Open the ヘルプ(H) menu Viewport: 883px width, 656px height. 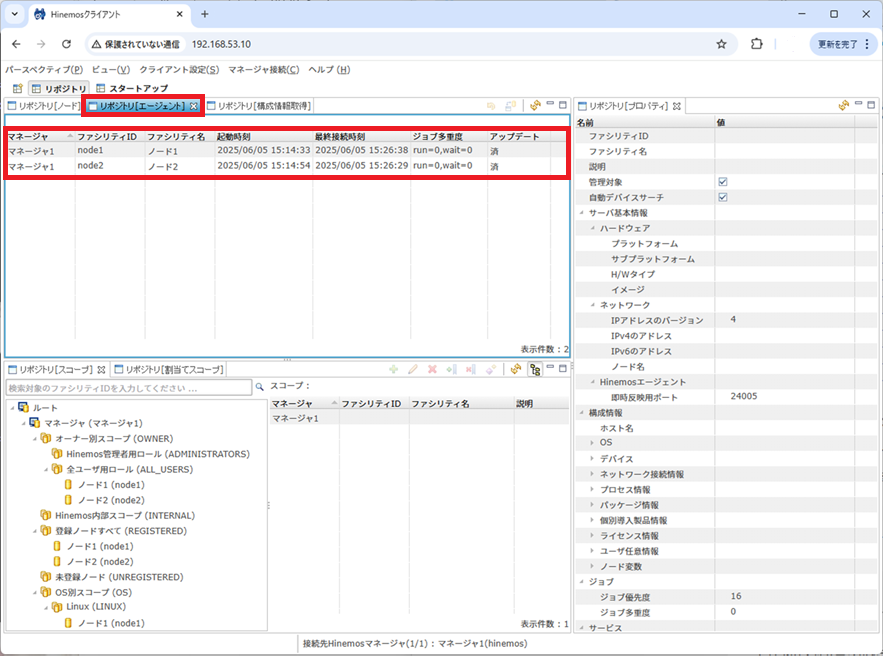(x=329, y=70)
